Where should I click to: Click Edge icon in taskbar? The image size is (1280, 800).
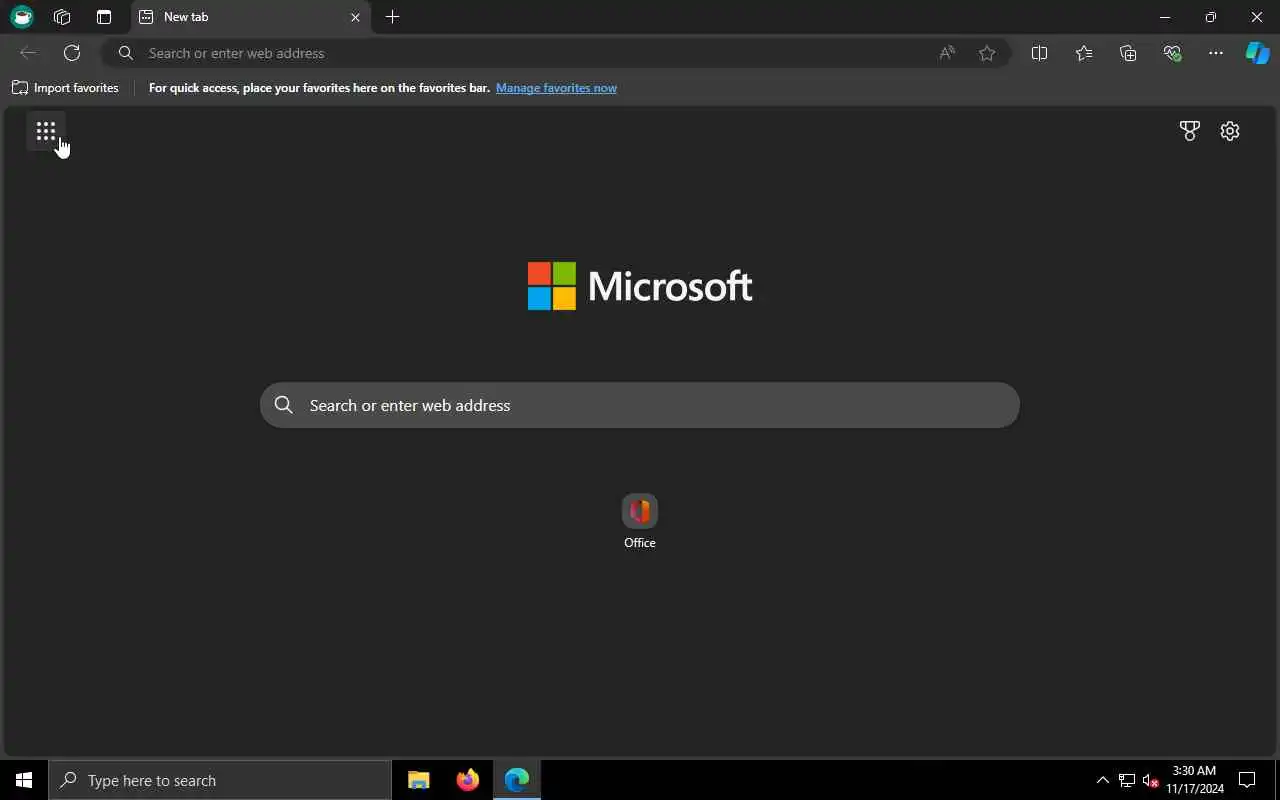click(517, 780)
